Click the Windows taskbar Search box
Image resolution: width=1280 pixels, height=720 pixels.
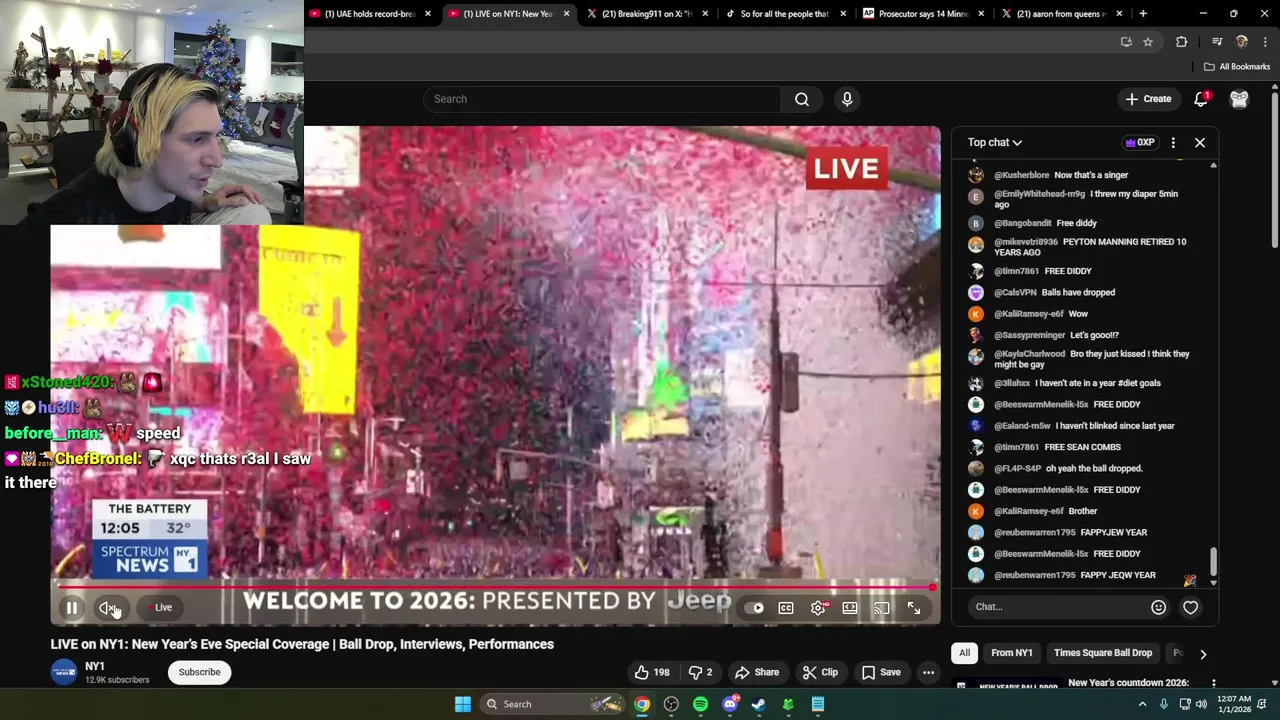pyautogui.click(x=555, y=704)
